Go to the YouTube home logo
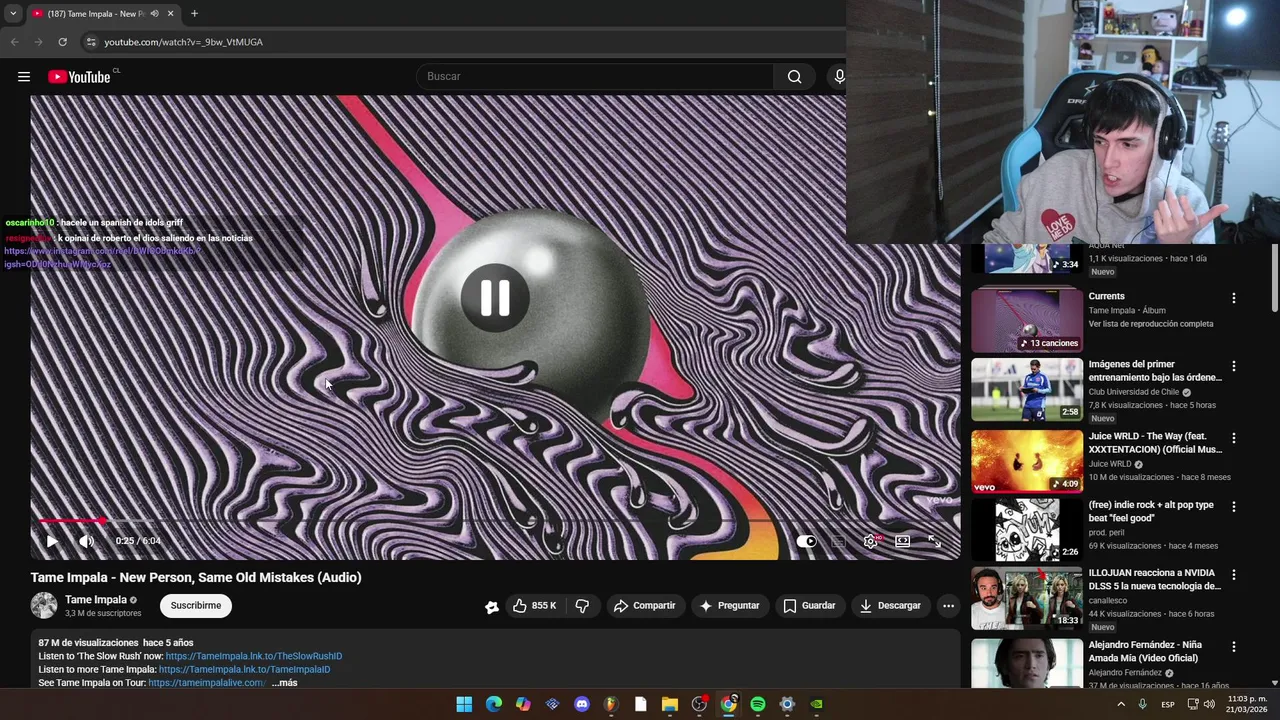 click(x=79, y=77)
